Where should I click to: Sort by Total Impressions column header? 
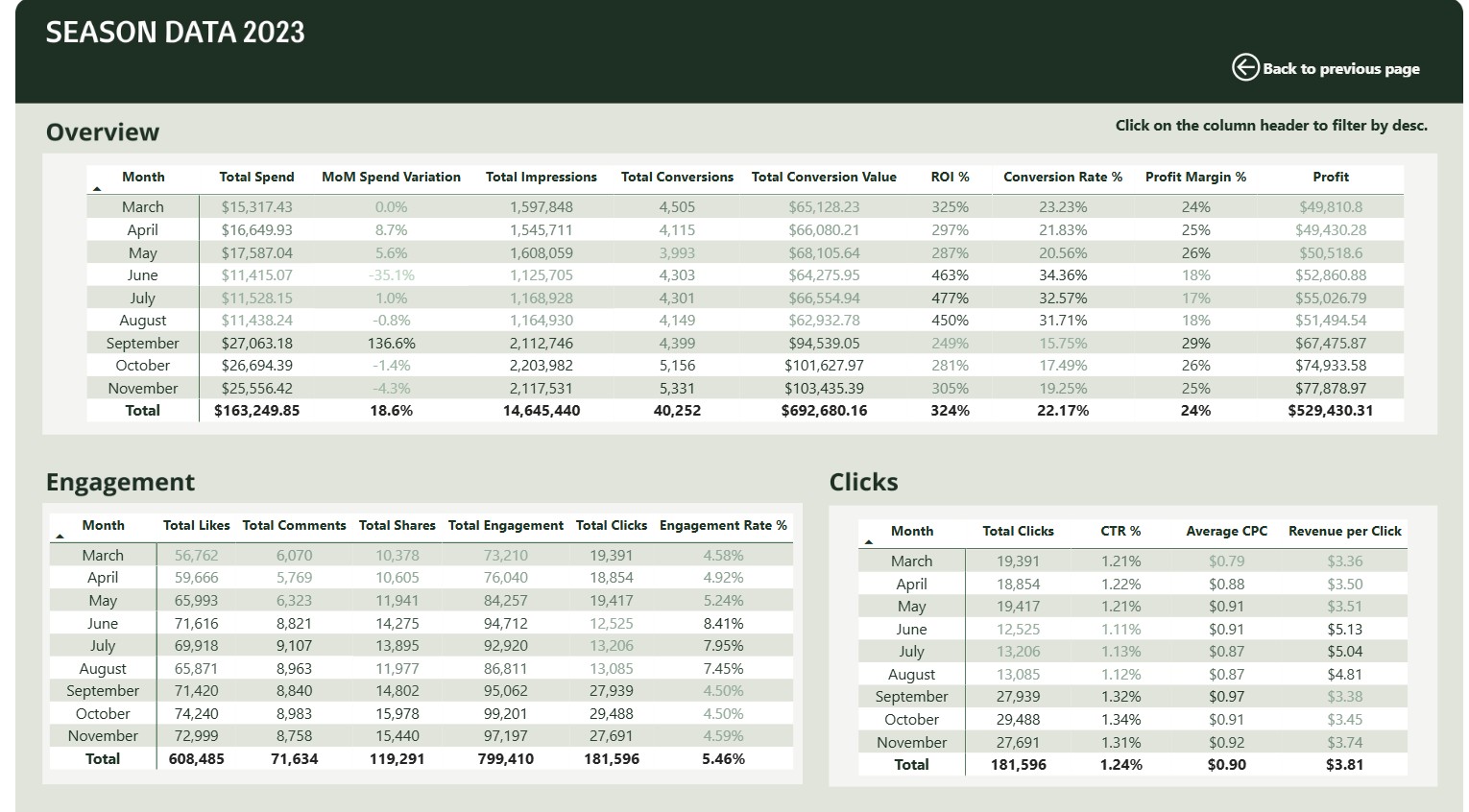pos(541,177)
